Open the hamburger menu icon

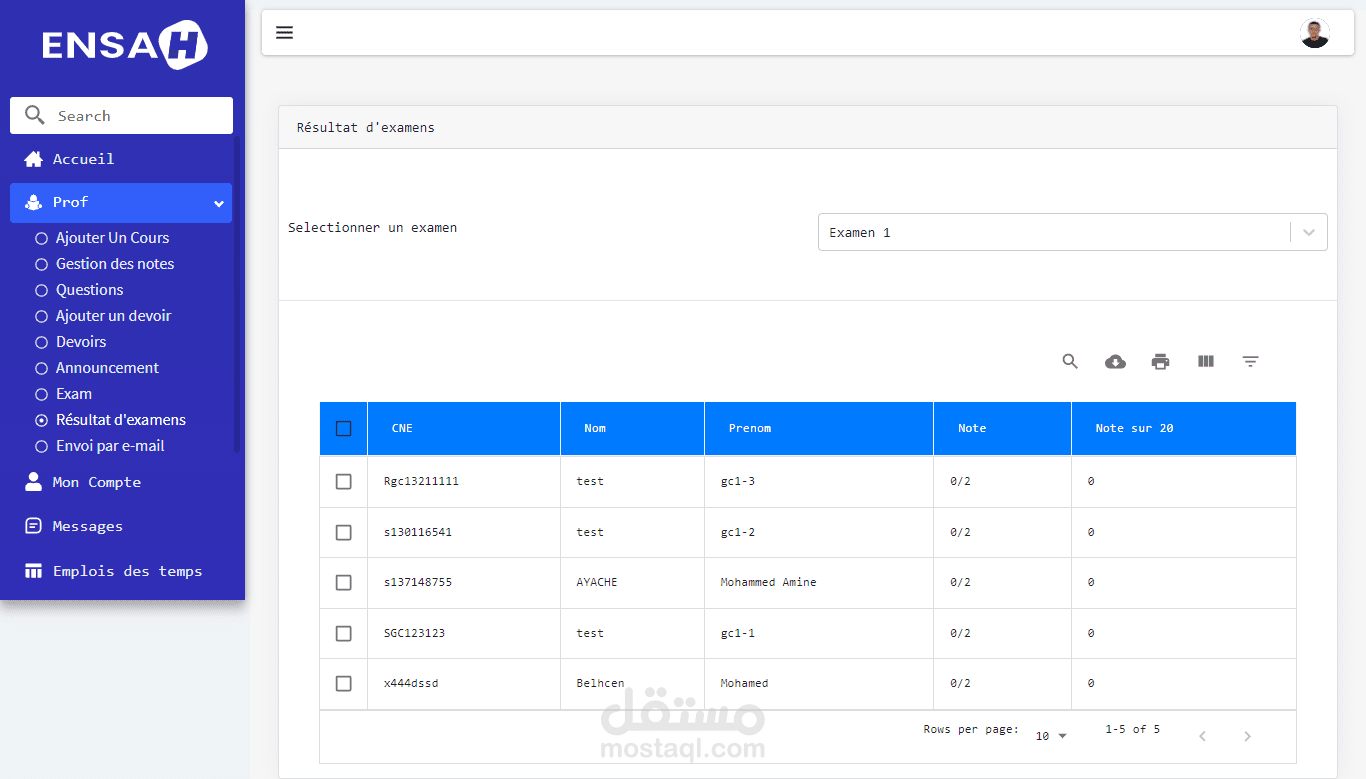[x=284, y=33]
